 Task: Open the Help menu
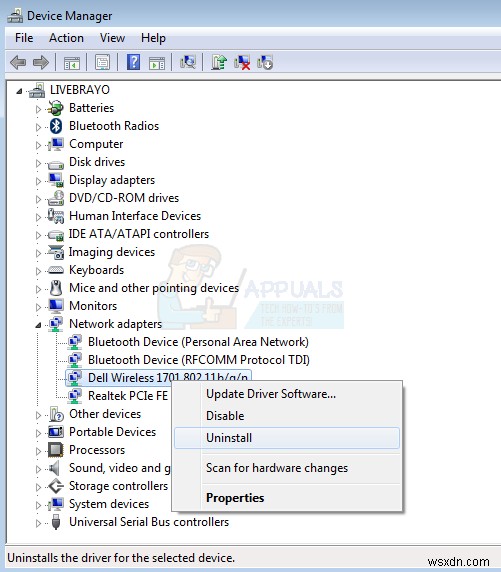(153, 38)
